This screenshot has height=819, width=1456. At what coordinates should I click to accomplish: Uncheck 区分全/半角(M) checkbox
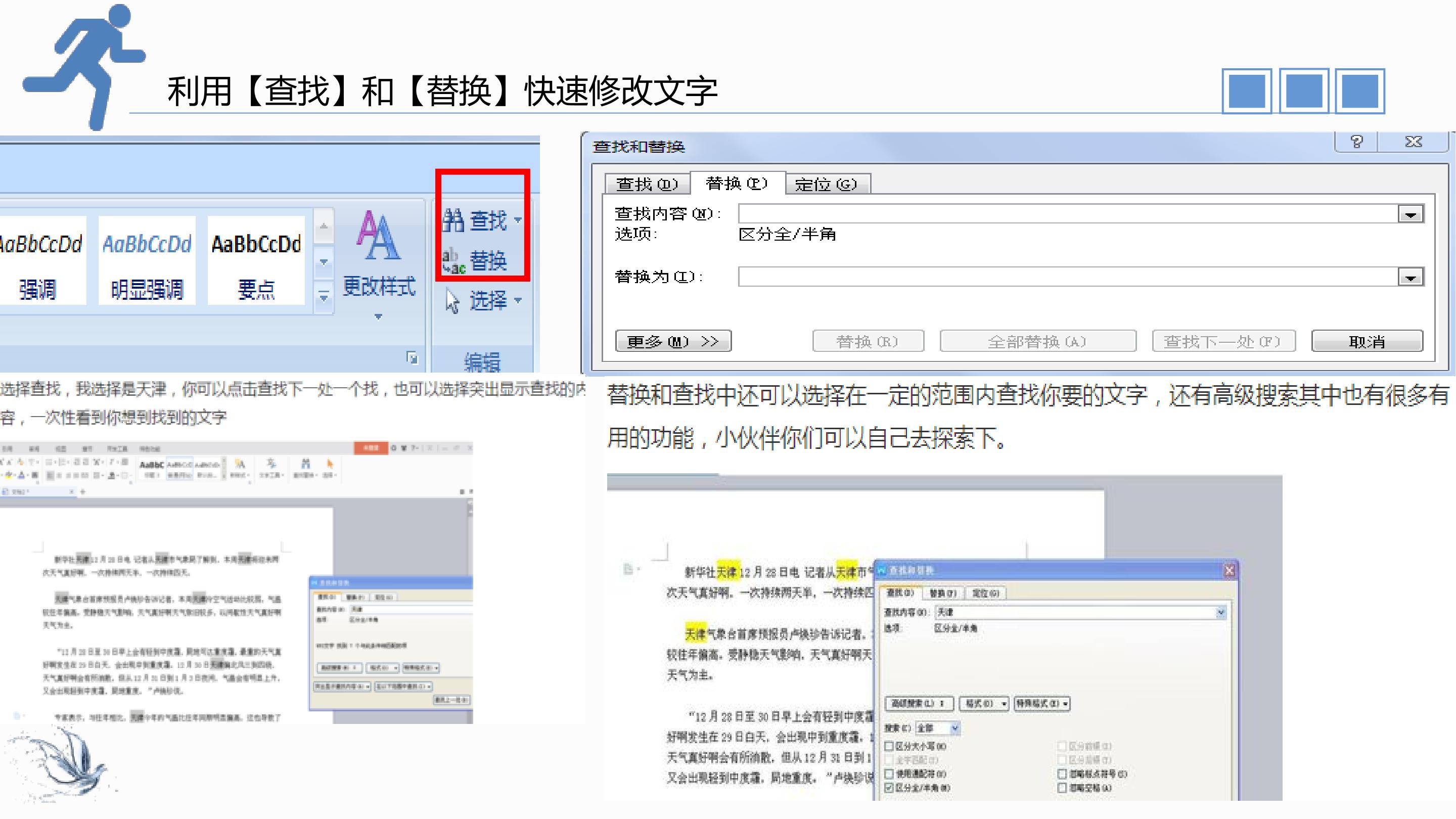(x=889, y=787)
